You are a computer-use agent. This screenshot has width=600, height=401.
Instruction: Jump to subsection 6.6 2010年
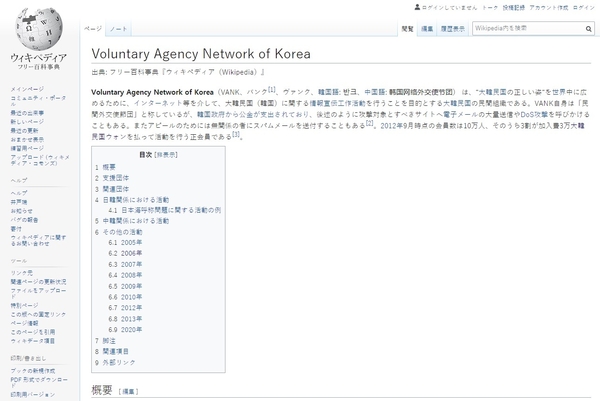tap(125, 297)
